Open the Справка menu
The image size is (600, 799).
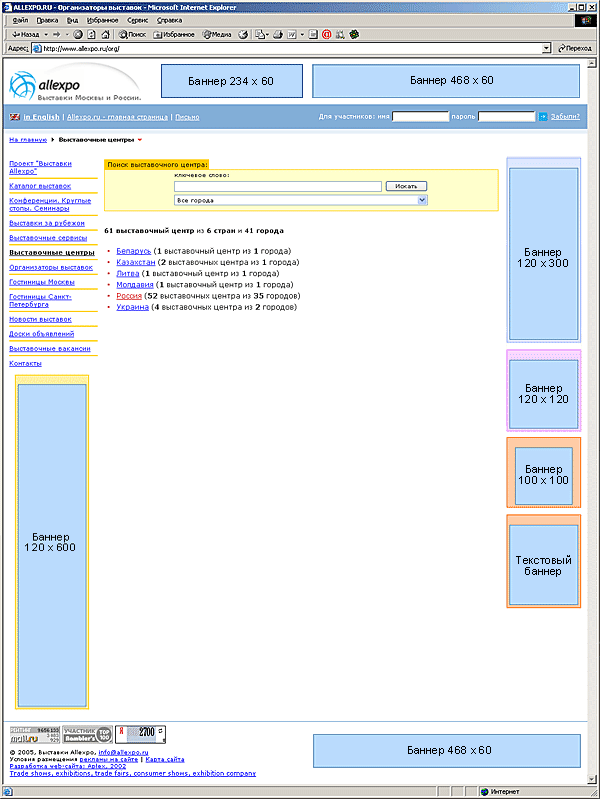(169, 20)
